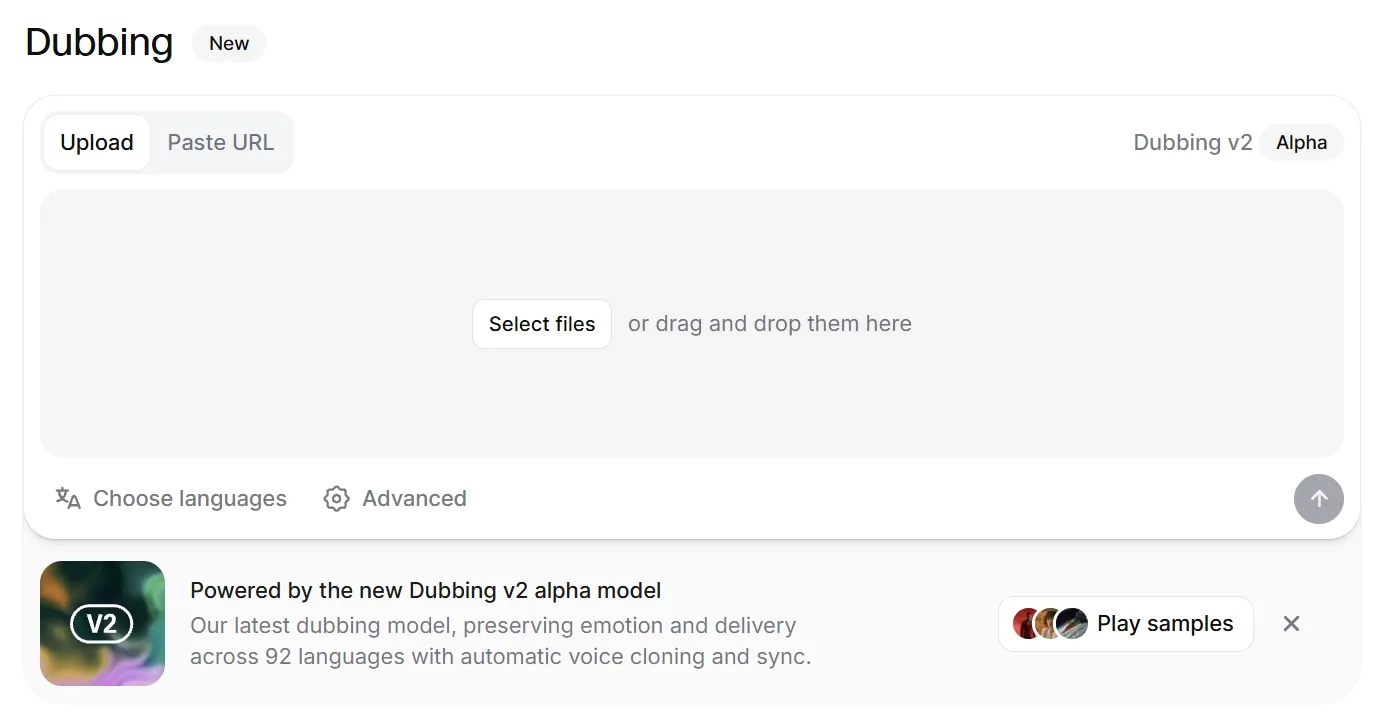The width and height of the screenshot is (1388, 718).
Task: Click the up-arrow submit button
Action: coord(1319,499)
